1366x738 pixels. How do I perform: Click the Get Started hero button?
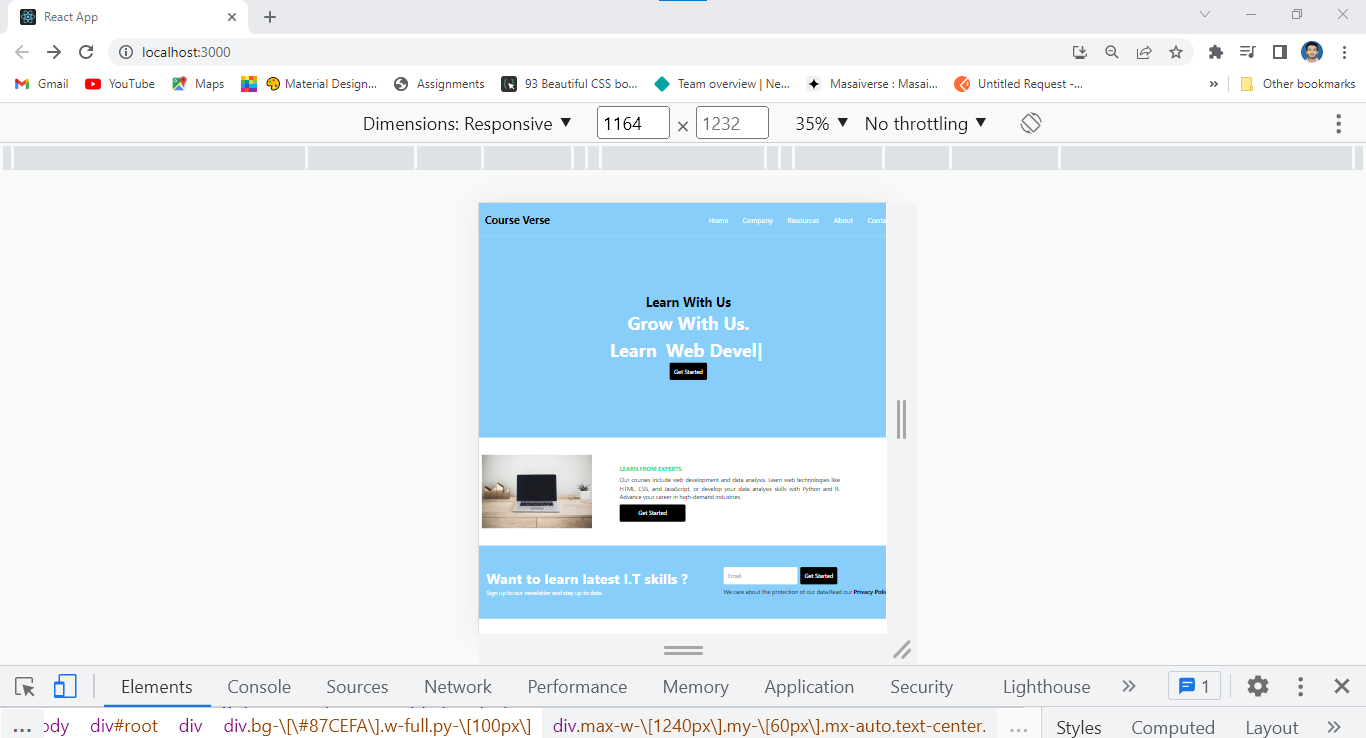(x=687, y=371)
